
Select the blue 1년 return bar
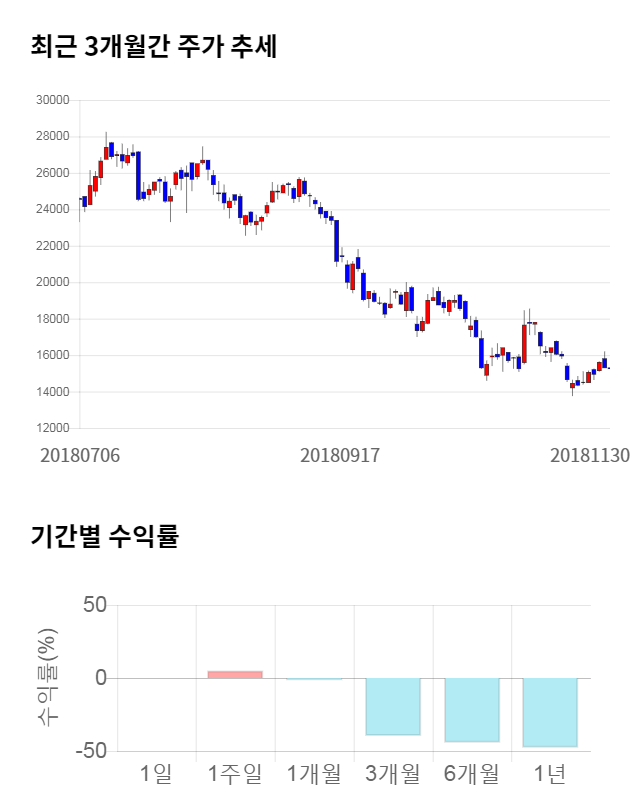pyautogui.click(x=550, y=712)
